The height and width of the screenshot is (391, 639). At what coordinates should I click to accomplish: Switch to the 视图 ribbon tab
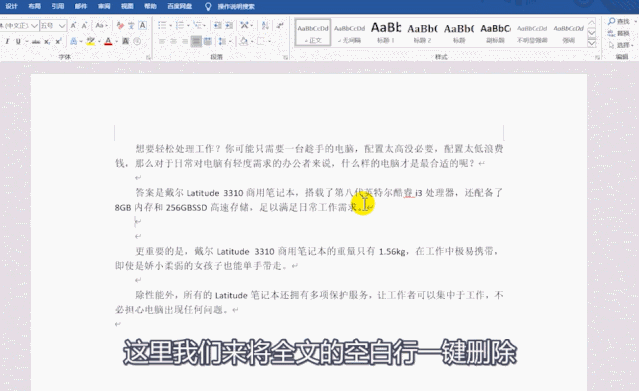[x=127, y=6]
